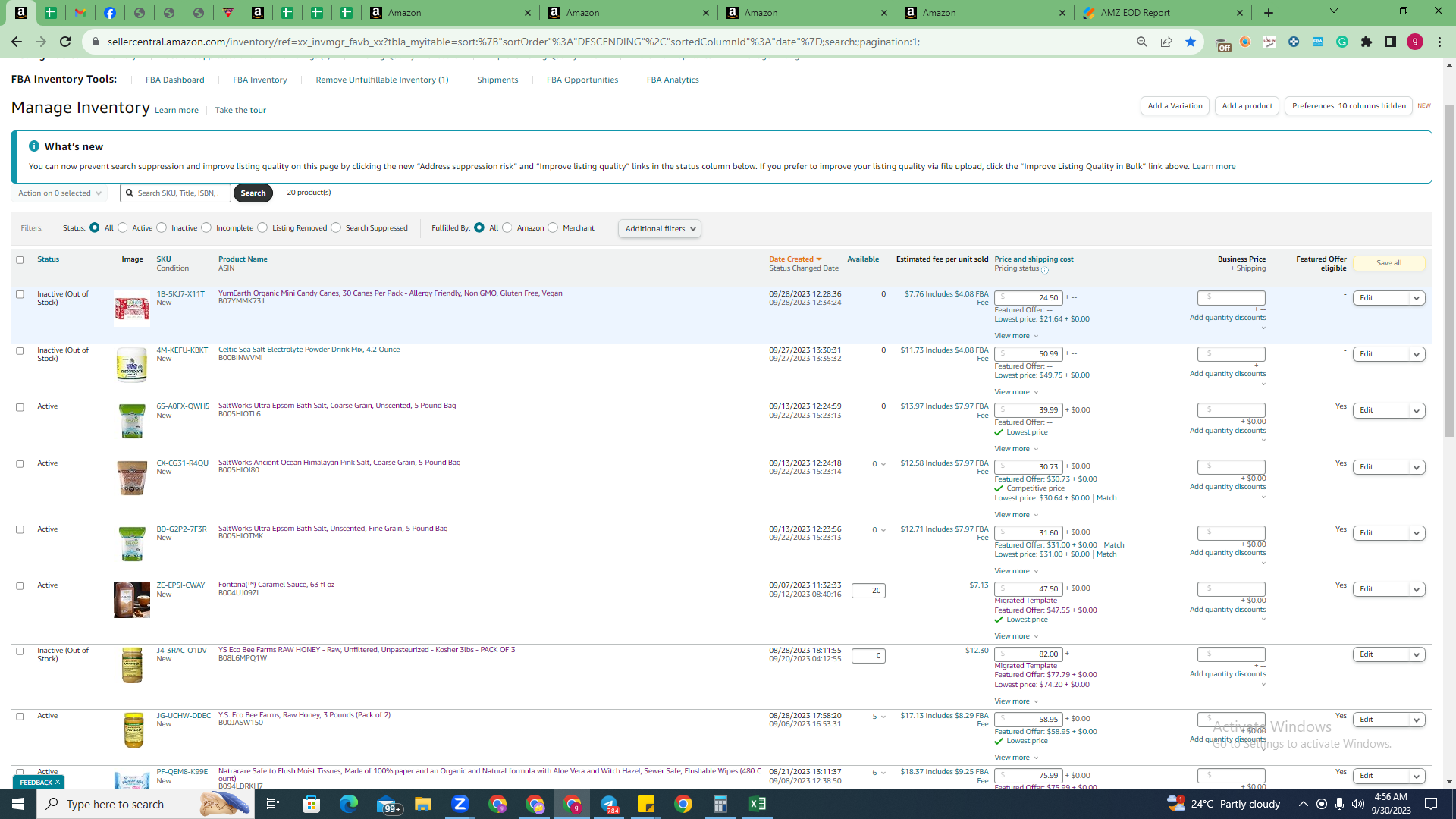Click the Search SKU, Title, ISBN field
This screenshot has height=819, width=1456.
coord(176,193)
